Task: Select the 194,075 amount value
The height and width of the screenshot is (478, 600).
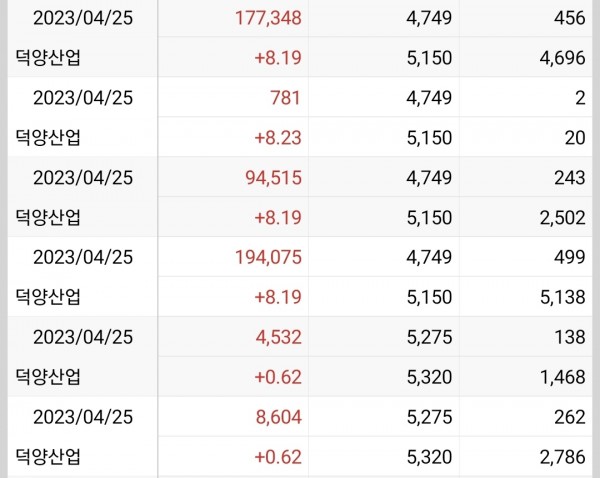Action: (265, 257)
